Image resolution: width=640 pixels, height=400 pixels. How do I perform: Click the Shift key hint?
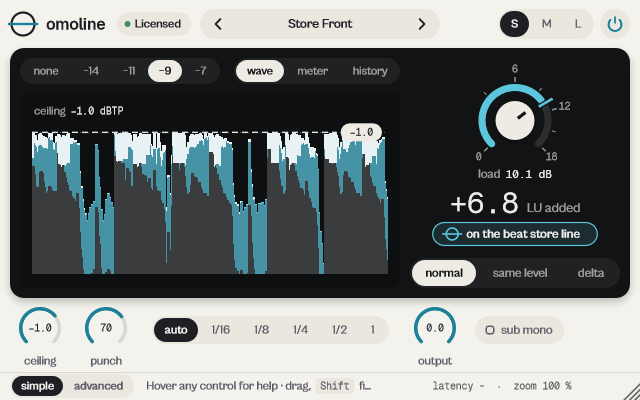pyautogui.click(x=334, y=386)
